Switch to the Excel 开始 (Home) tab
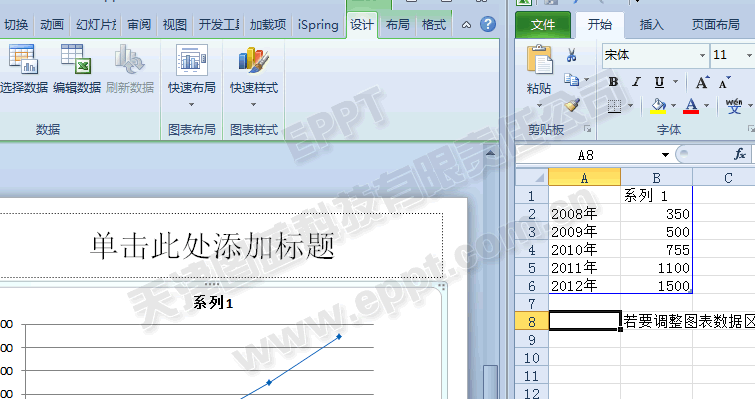 click(x=599, y=25)
